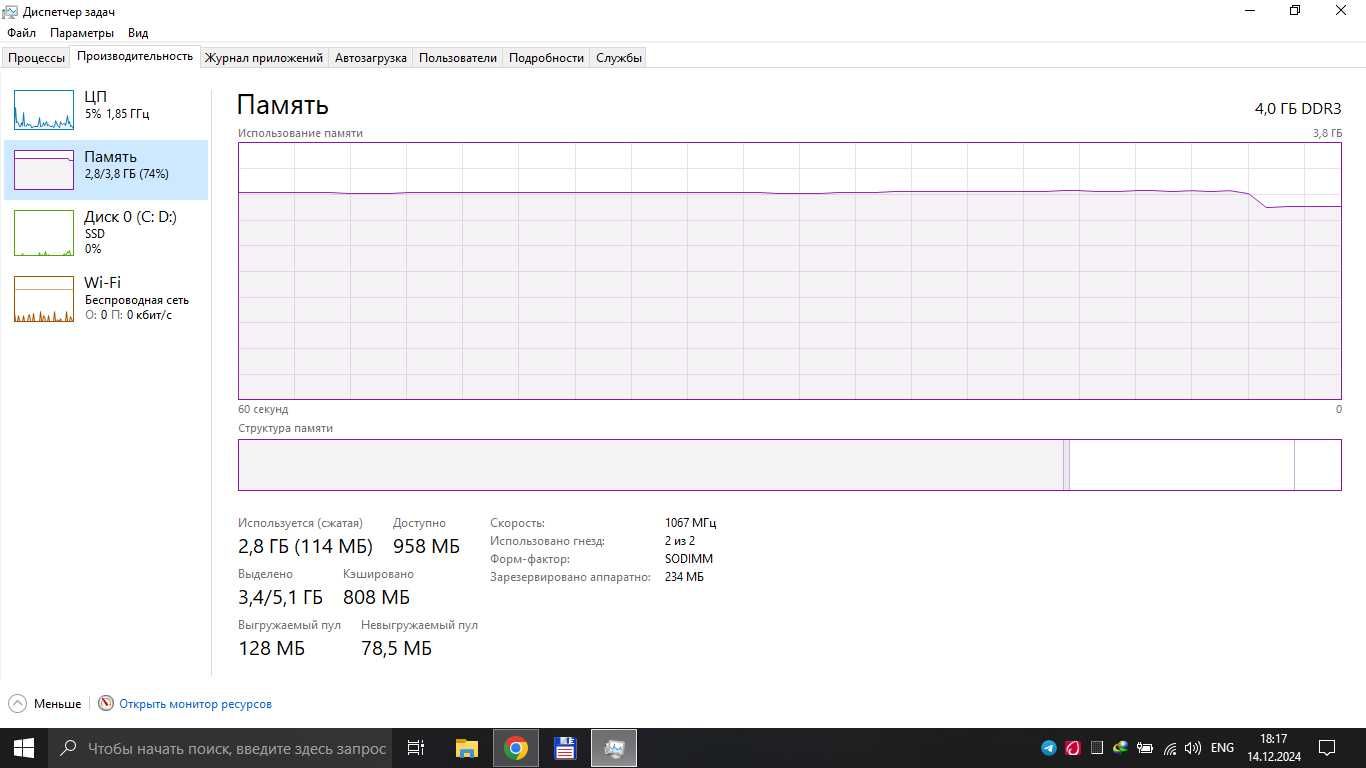The image size is (1366, 768).
Task: Open the notification center icon
Action: (1327, 748)
